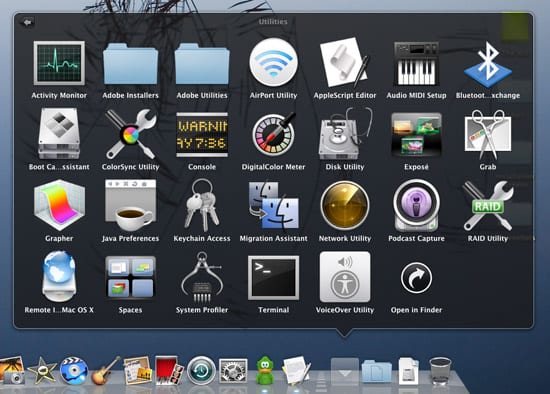Open the Grab screenshot utility
Image resolution: width=550 pixels, height=394 pixels.
(488, 135)
